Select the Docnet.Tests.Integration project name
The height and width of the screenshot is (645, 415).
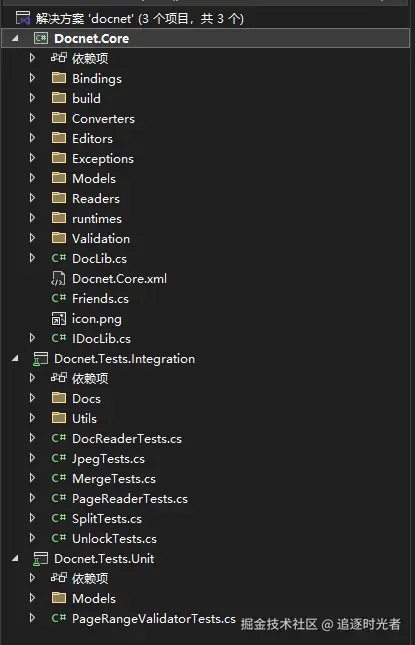click(125, 359)
